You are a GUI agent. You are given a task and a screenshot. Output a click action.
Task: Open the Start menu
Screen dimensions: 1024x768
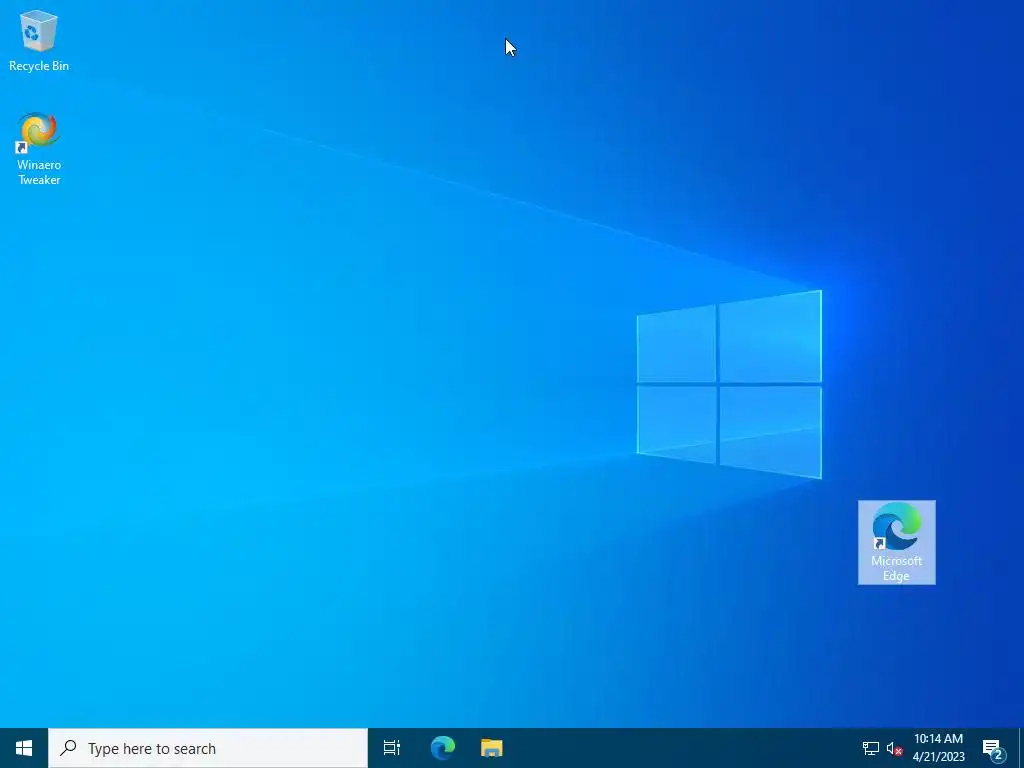coord(24,748)
